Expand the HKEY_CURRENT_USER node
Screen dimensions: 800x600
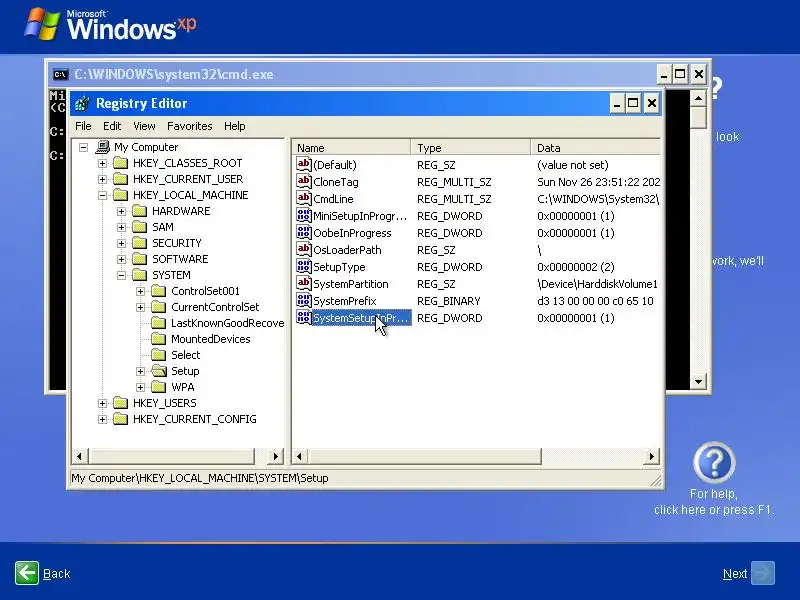103,179
